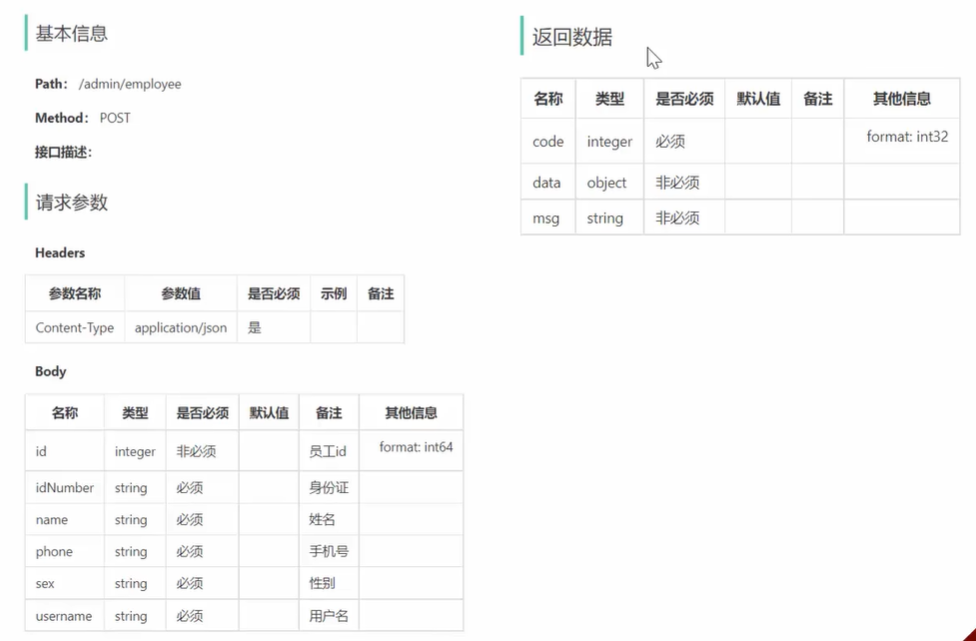Image resolution: width=976 pixels, height=641 pixels.
Task: Select the msg field in return table
Action: (546, 218)
